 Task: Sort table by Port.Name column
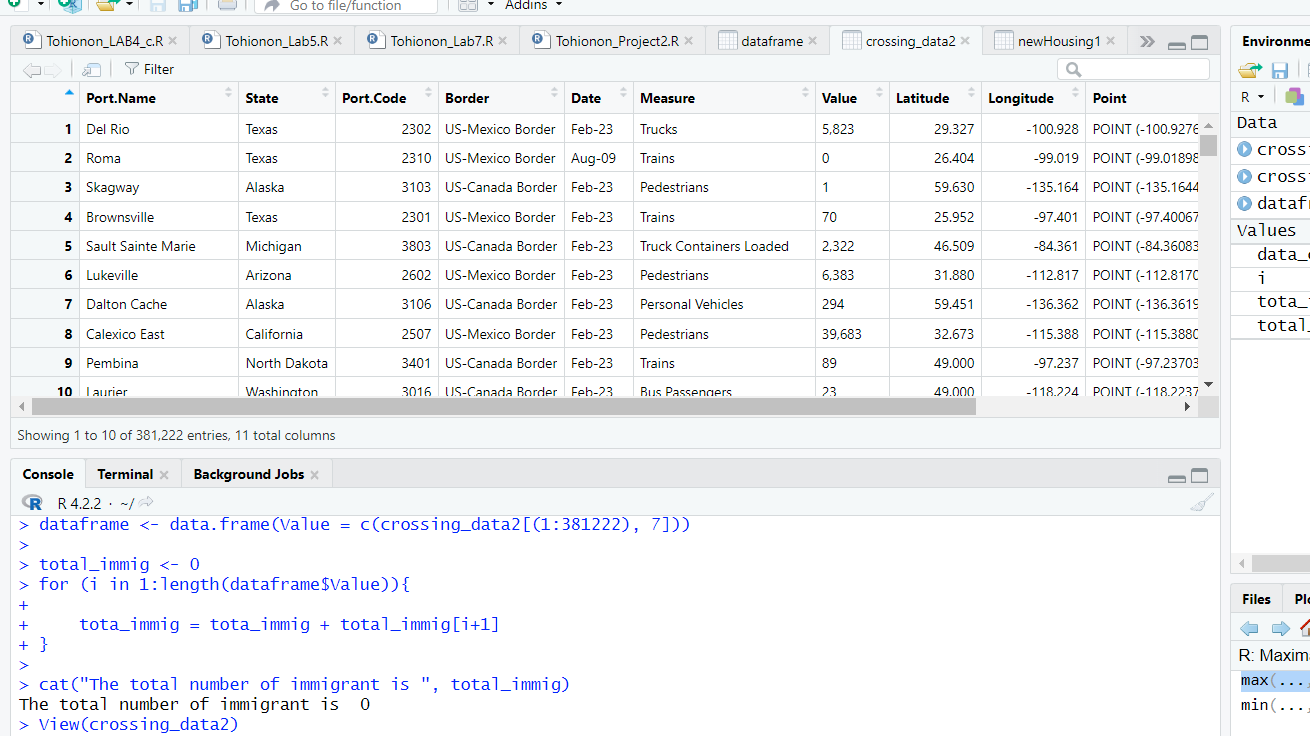pos(158,98)
